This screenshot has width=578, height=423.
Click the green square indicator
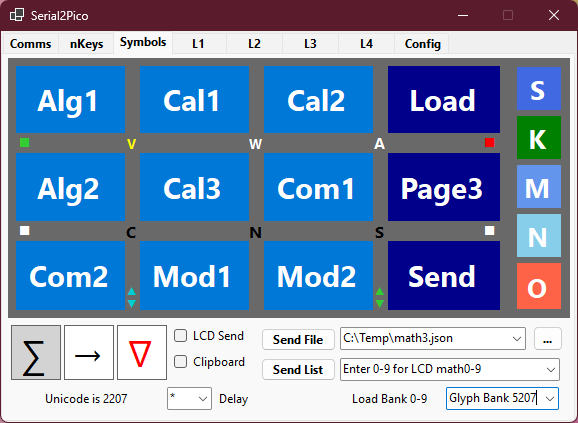pos(24,143)
